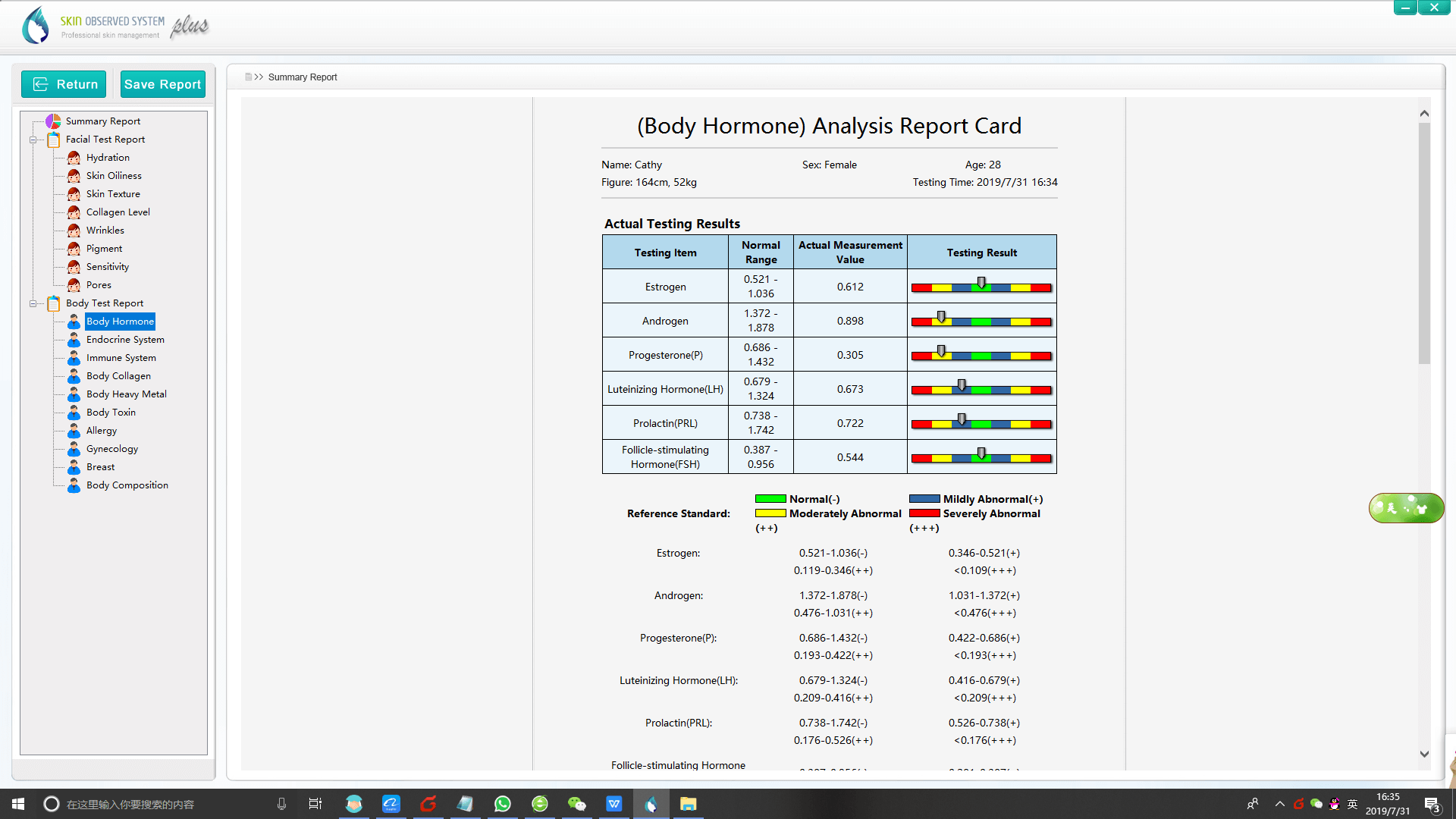This screenshot has height=819, width=1456.
Task: Select Immune System in the tree
Action: 121,358
